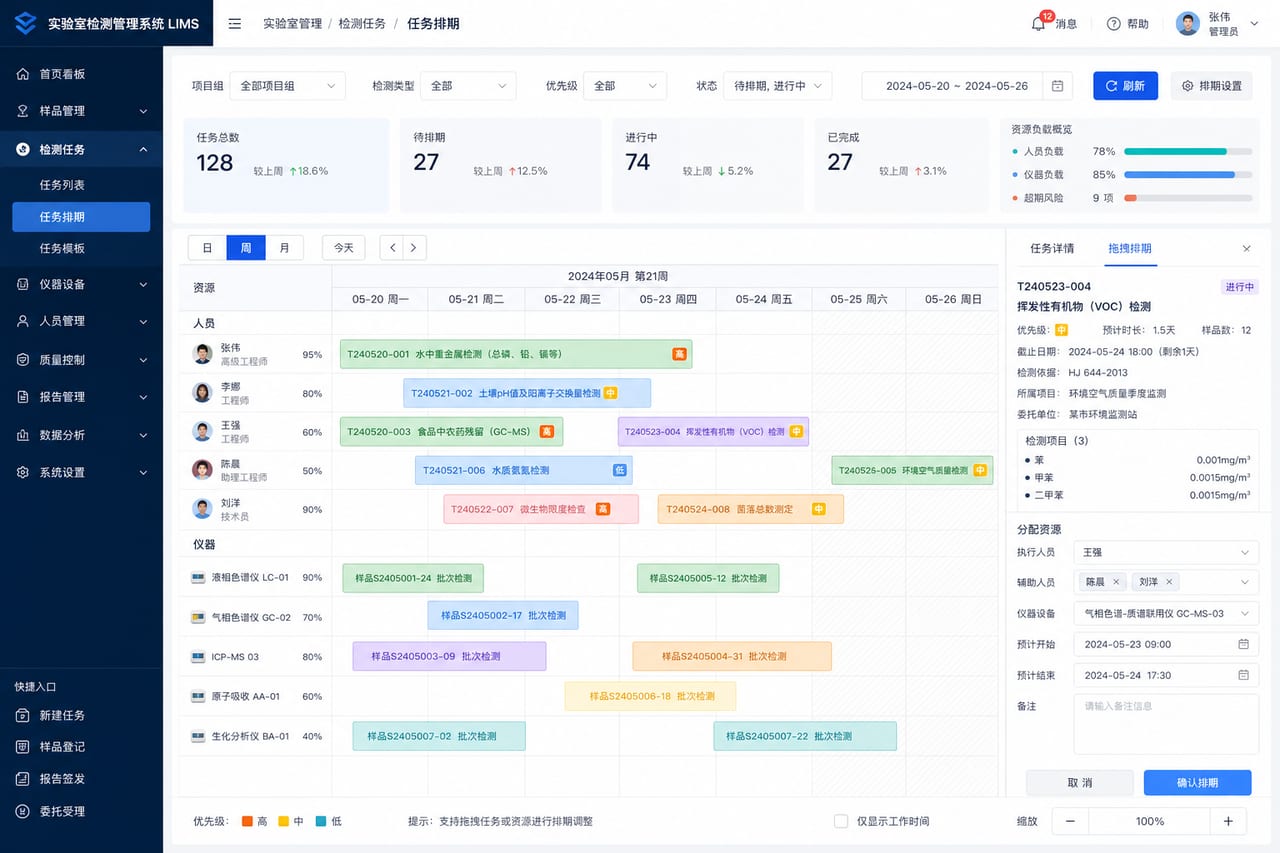Remove 陈晨 tag from 辅助人员
The width and height of the screenshot is (1280, 853).
point(1116,581)
